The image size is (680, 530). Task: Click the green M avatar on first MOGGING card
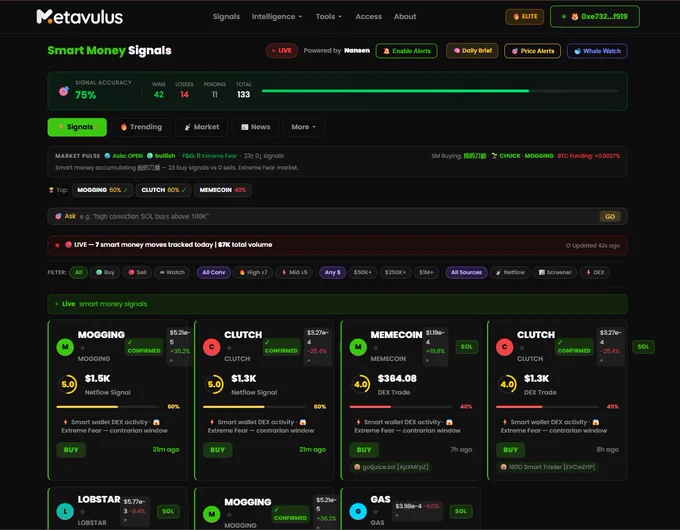(x=65, y=347)
